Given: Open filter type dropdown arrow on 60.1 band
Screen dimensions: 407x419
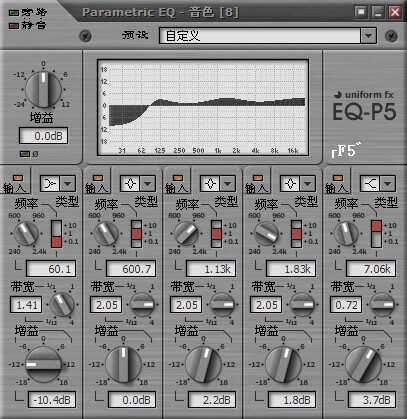Looking at the screenshot, I should (68, 183).
